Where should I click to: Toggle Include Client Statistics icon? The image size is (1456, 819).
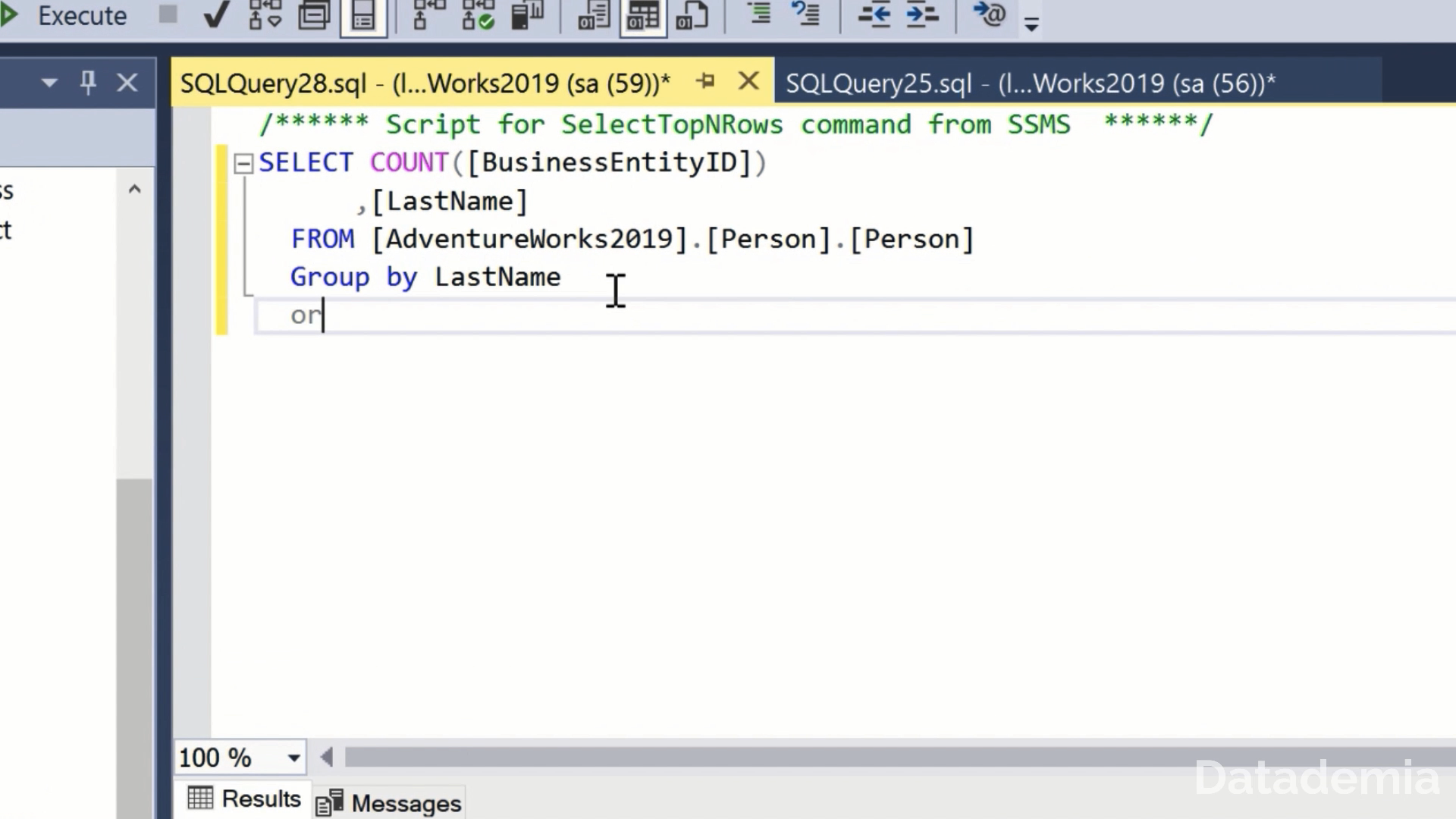click(527, 15)
